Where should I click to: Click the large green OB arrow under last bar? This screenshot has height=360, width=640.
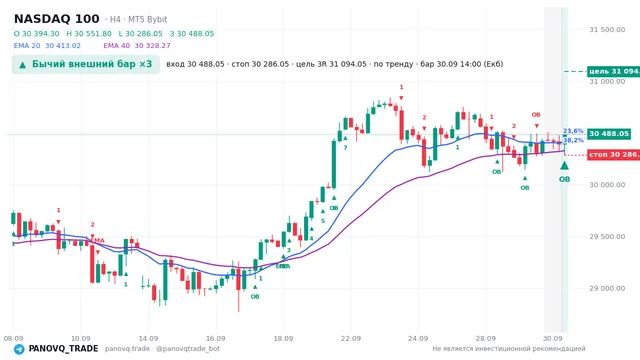(564, 165)
